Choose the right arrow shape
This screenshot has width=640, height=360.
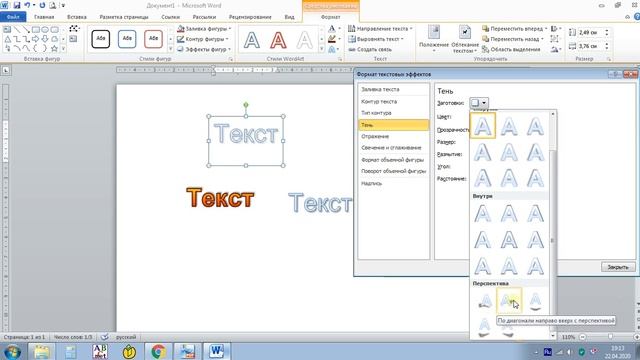tap(36, 39)
